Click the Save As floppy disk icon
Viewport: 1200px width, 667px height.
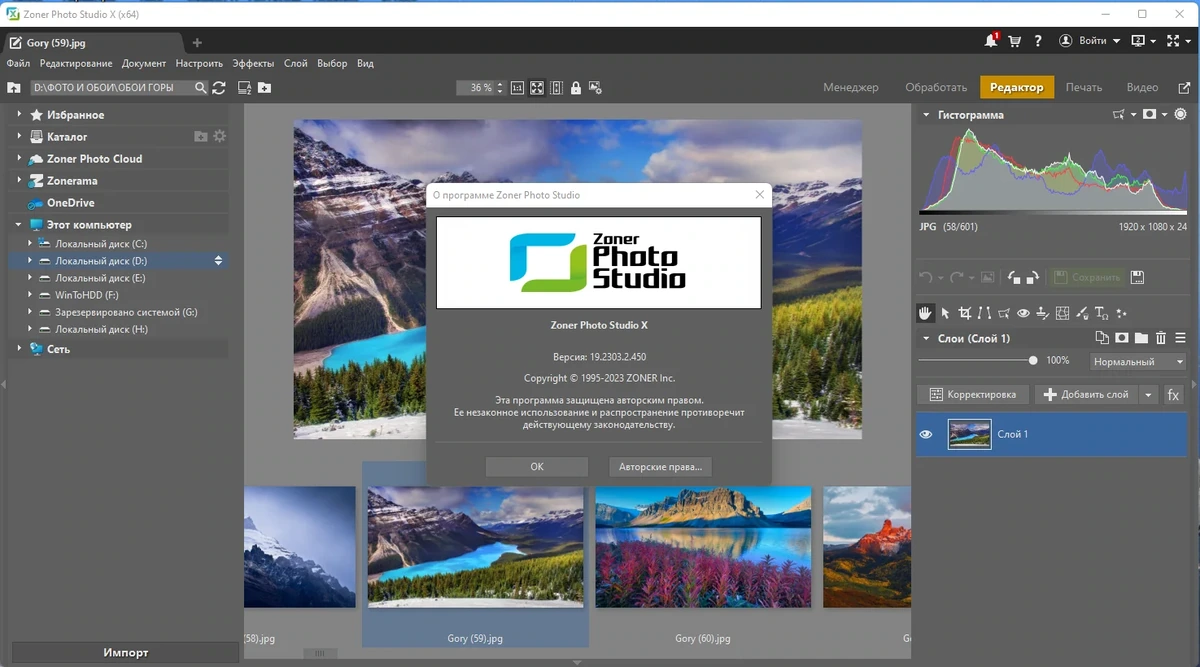pos(1137,277)
